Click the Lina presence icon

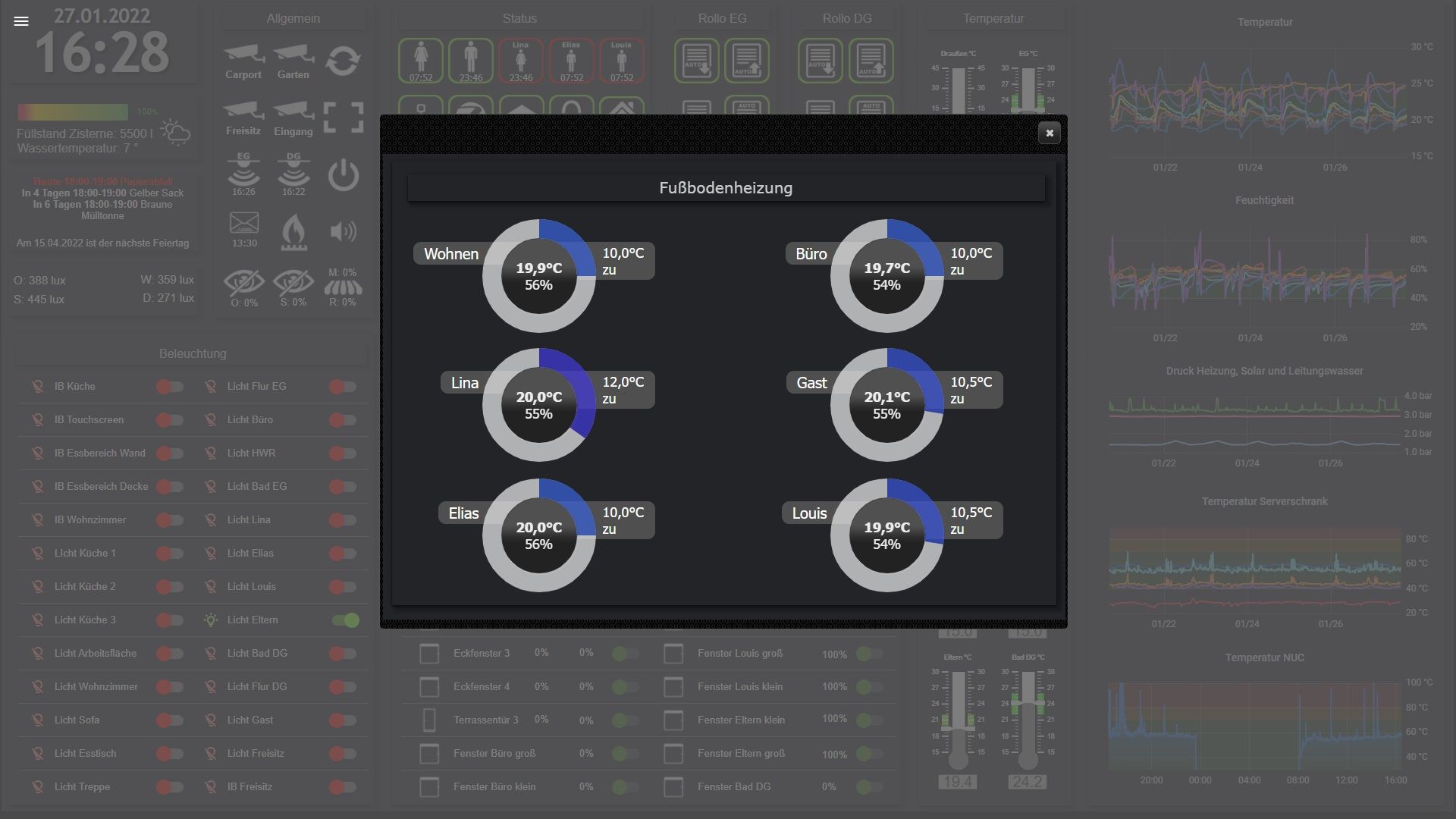(x=521, y=61)
